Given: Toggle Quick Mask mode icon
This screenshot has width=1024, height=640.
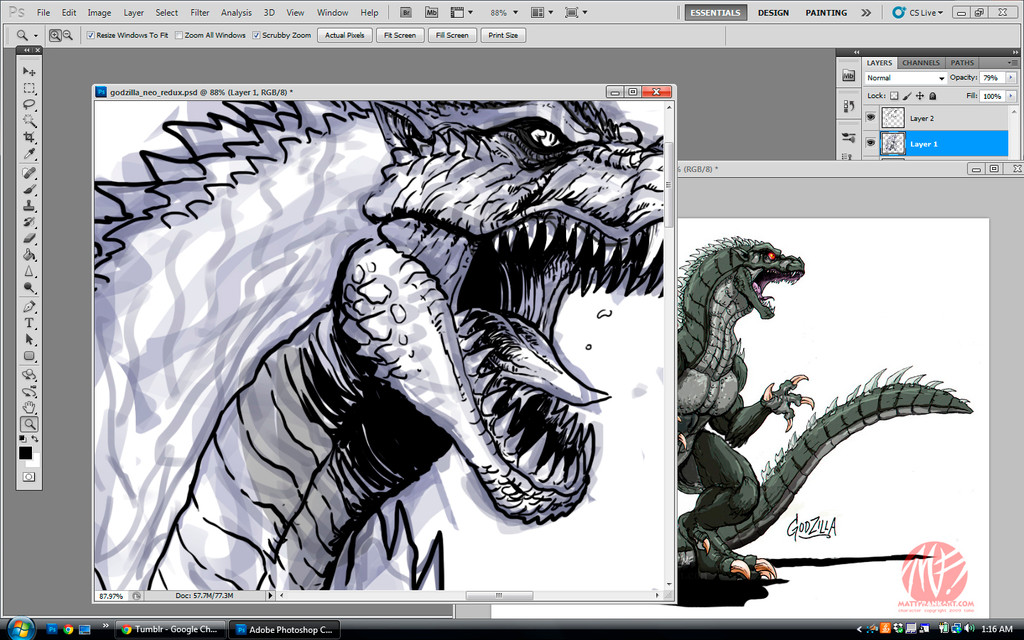Looking at the screenshot, I should 29,477.
